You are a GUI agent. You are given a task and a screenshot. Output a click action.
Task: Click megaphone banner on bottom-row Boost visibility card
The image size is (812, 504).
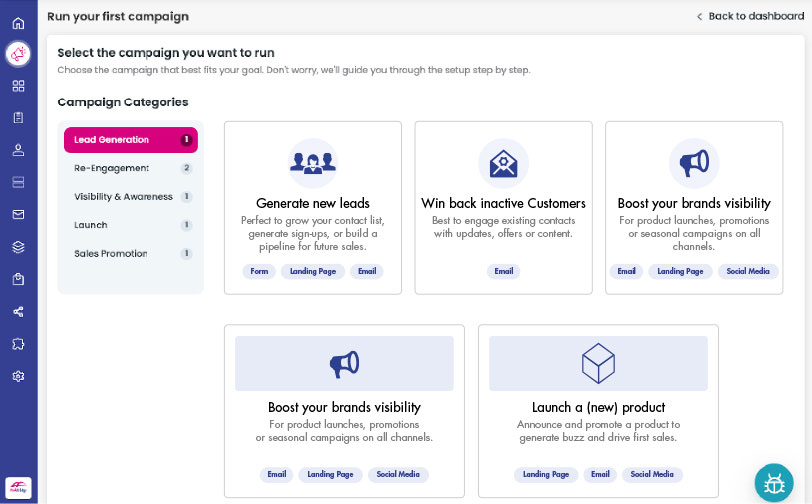click(x=344, y=364)
